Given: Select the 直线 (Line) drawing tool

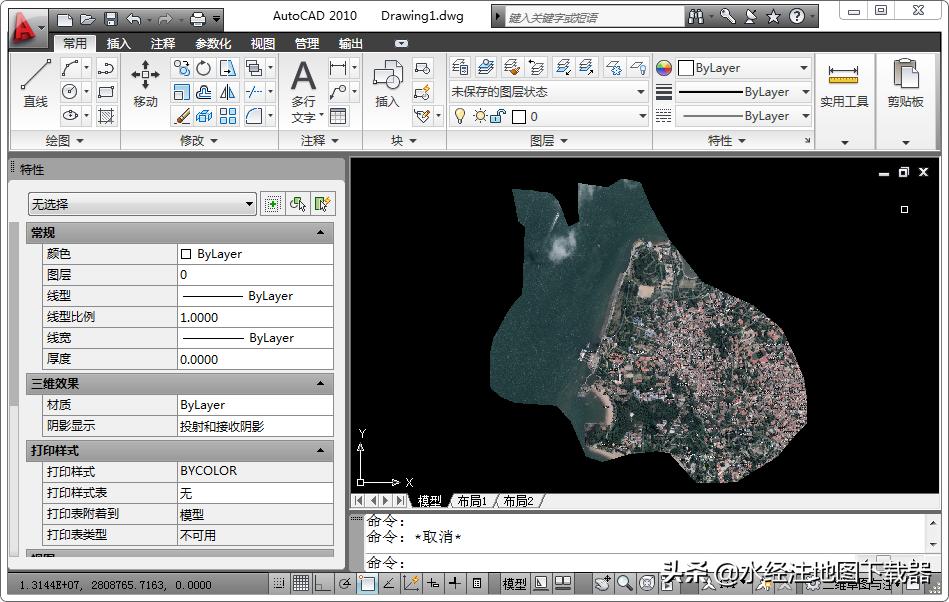Looking at the screenshot, I should click(35, 83).
